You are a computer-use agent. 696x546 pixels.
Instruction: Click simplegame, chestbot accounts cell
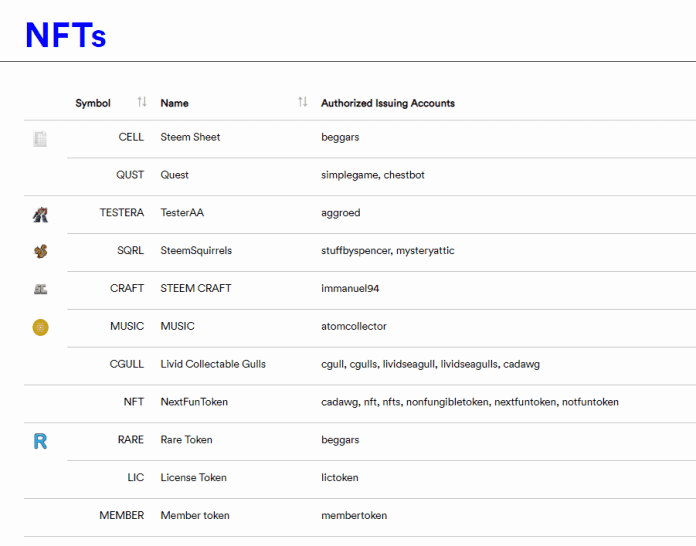(x=373, y=175)
